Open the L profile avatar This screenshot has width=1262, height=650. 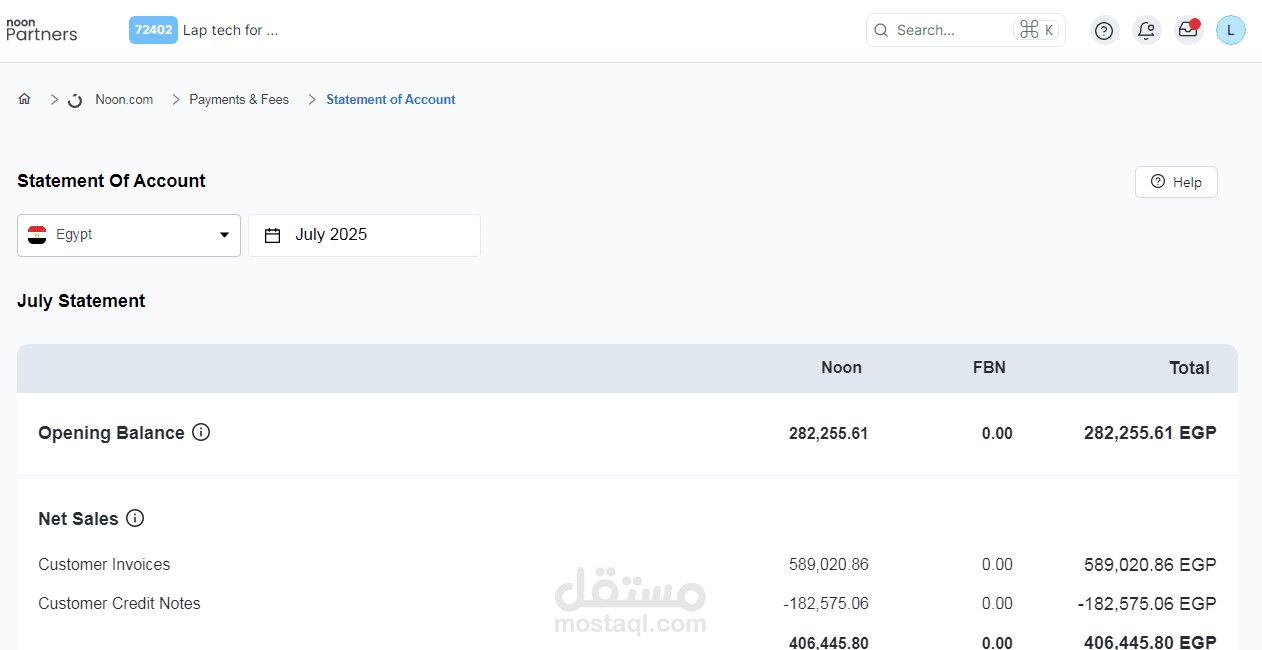tap(1230, 30)
